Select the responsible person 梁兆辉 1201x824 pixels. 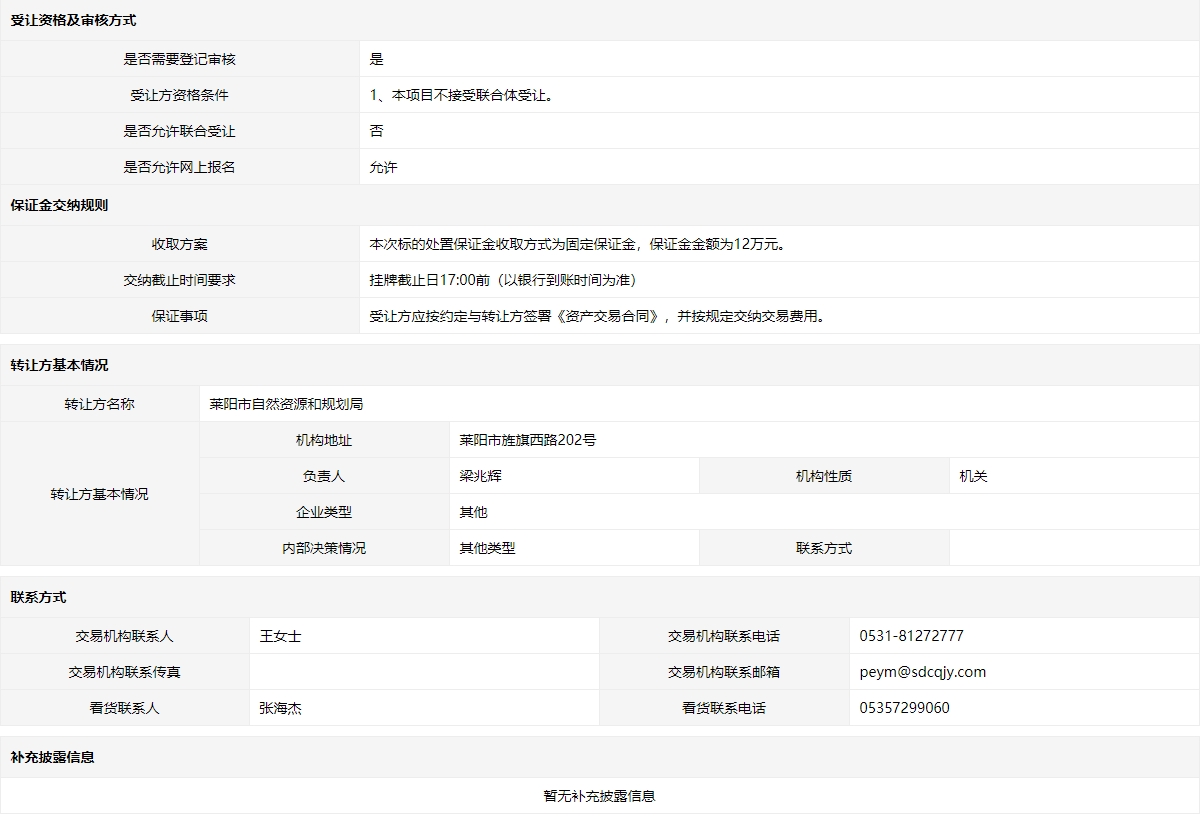click(480, 476)
